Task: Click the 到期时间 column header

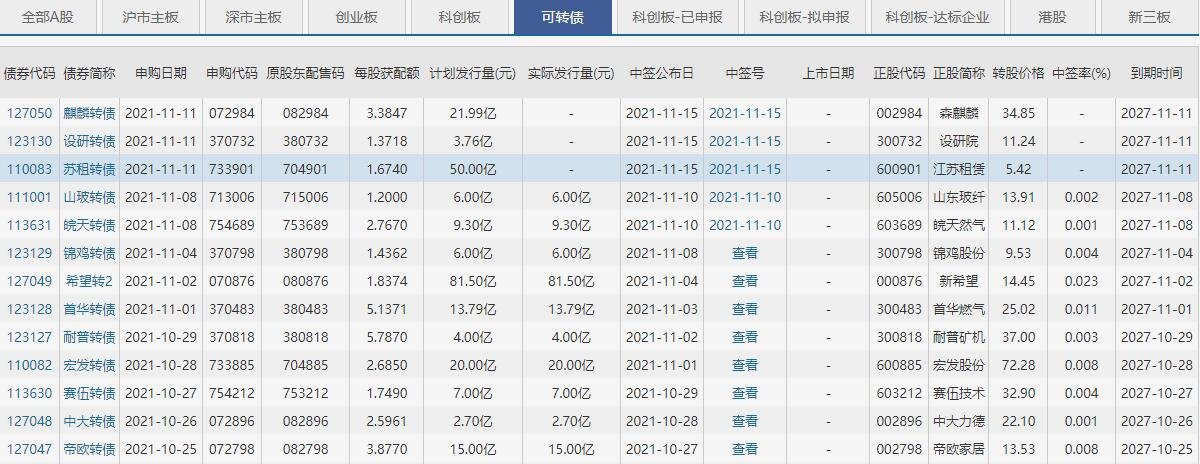Action: pos(1156,73)
